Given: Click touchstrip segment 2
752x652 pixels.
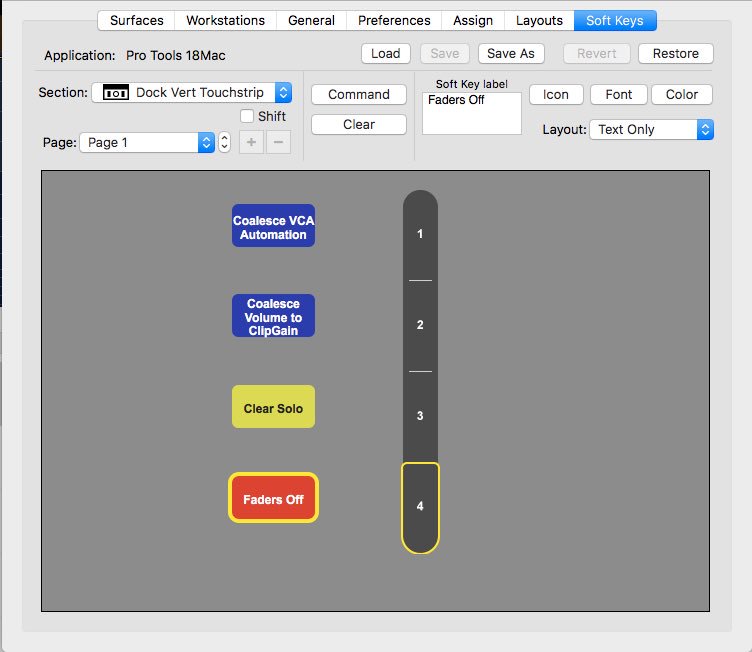Looking at the screenshot, I should click(x=420, y=325).
